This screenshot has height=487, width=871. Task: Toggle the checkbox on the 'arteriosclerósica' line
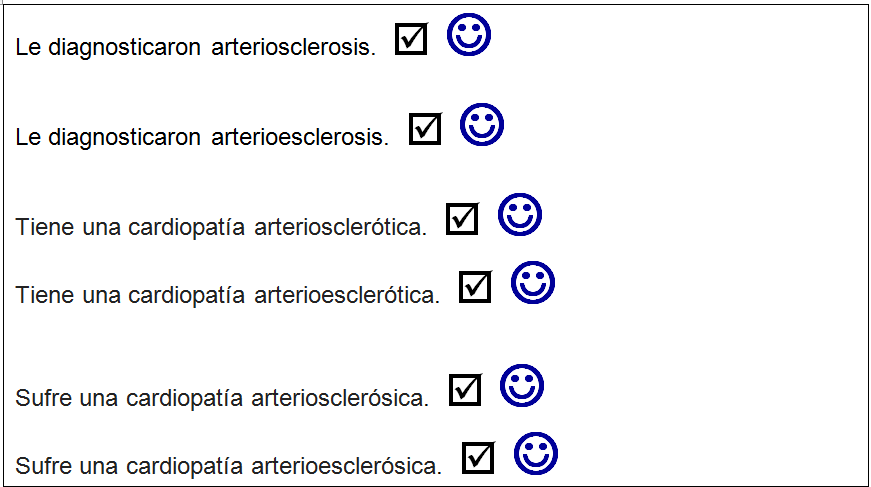[x=465, y=389]
